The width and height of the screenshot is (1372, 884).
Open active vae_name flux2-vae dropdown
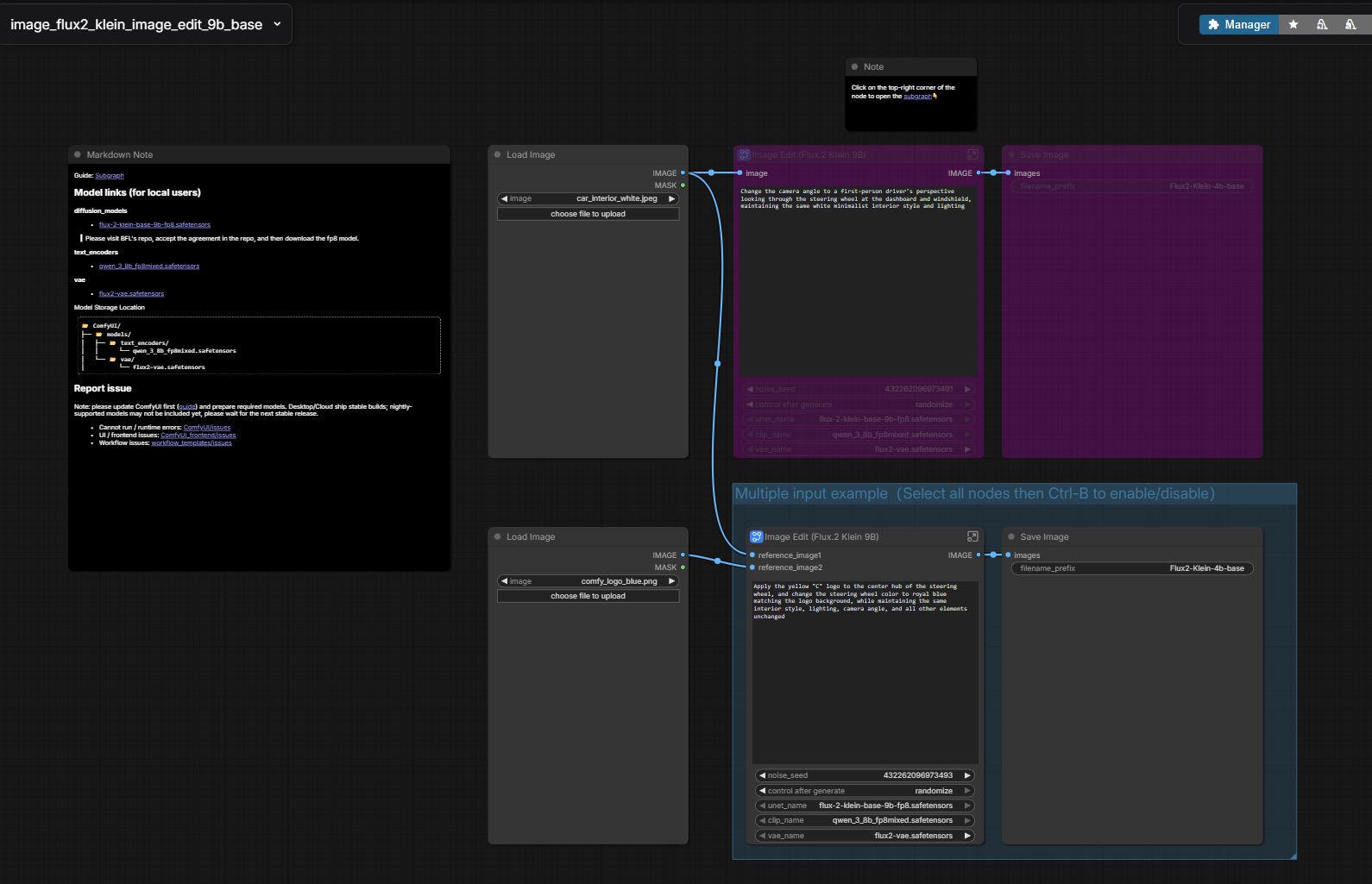coord(865,836)
